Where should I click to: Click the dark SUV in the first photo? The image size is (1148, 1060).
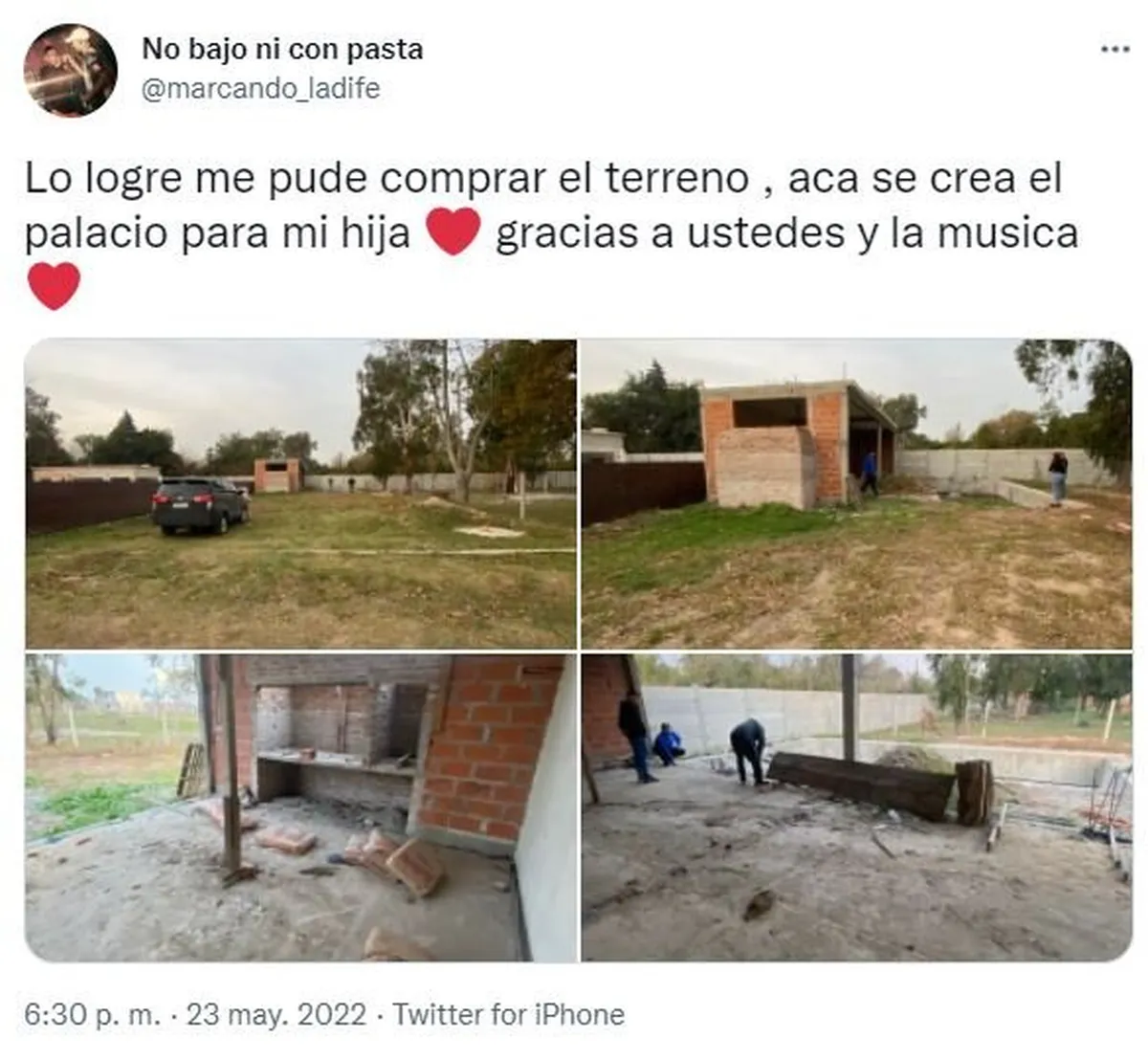coord(200,505)
